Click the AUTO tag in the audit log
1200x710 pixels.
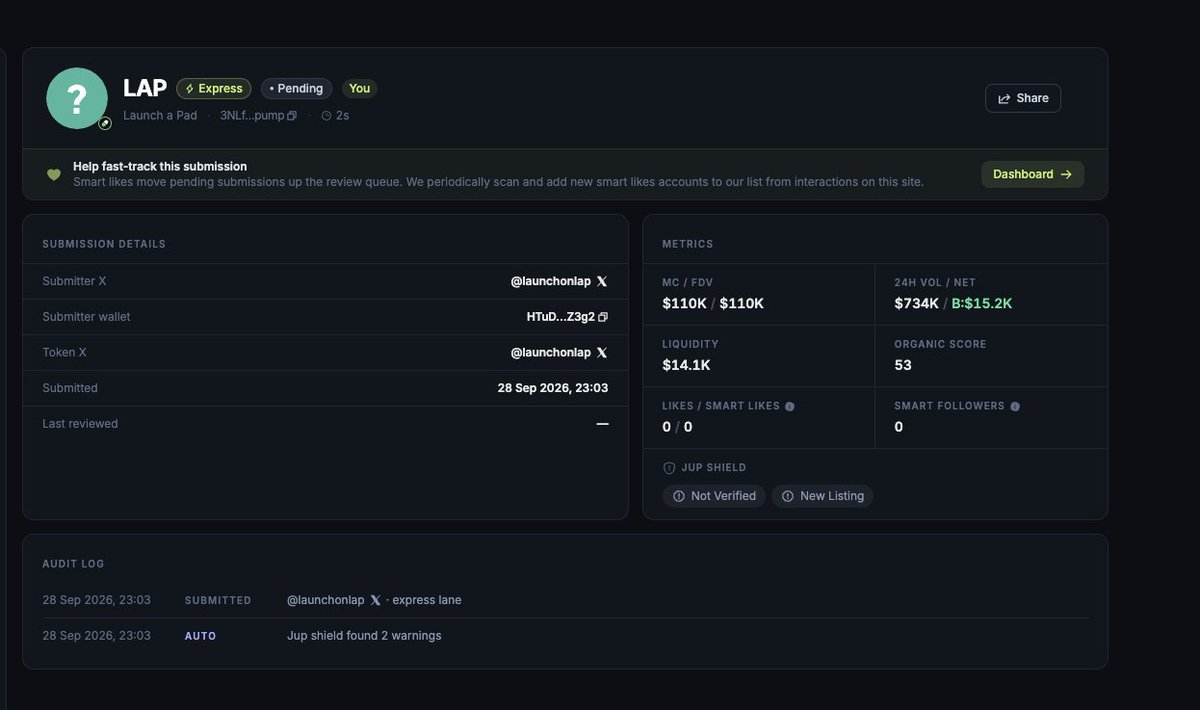(x=200, y=636)
